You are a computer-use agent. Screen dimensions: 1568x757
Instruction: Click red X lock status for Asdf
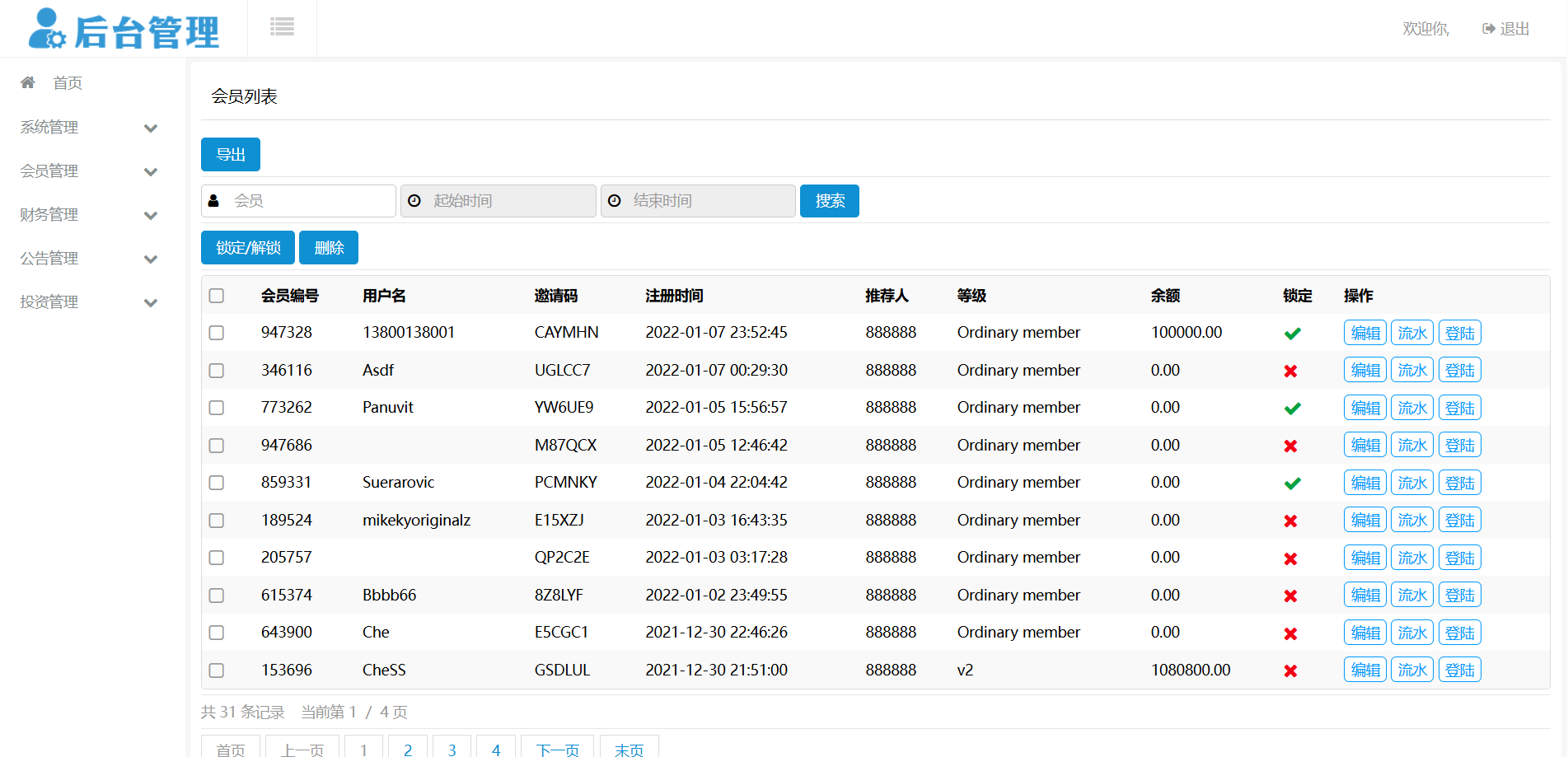click(x=1290, y=371)
